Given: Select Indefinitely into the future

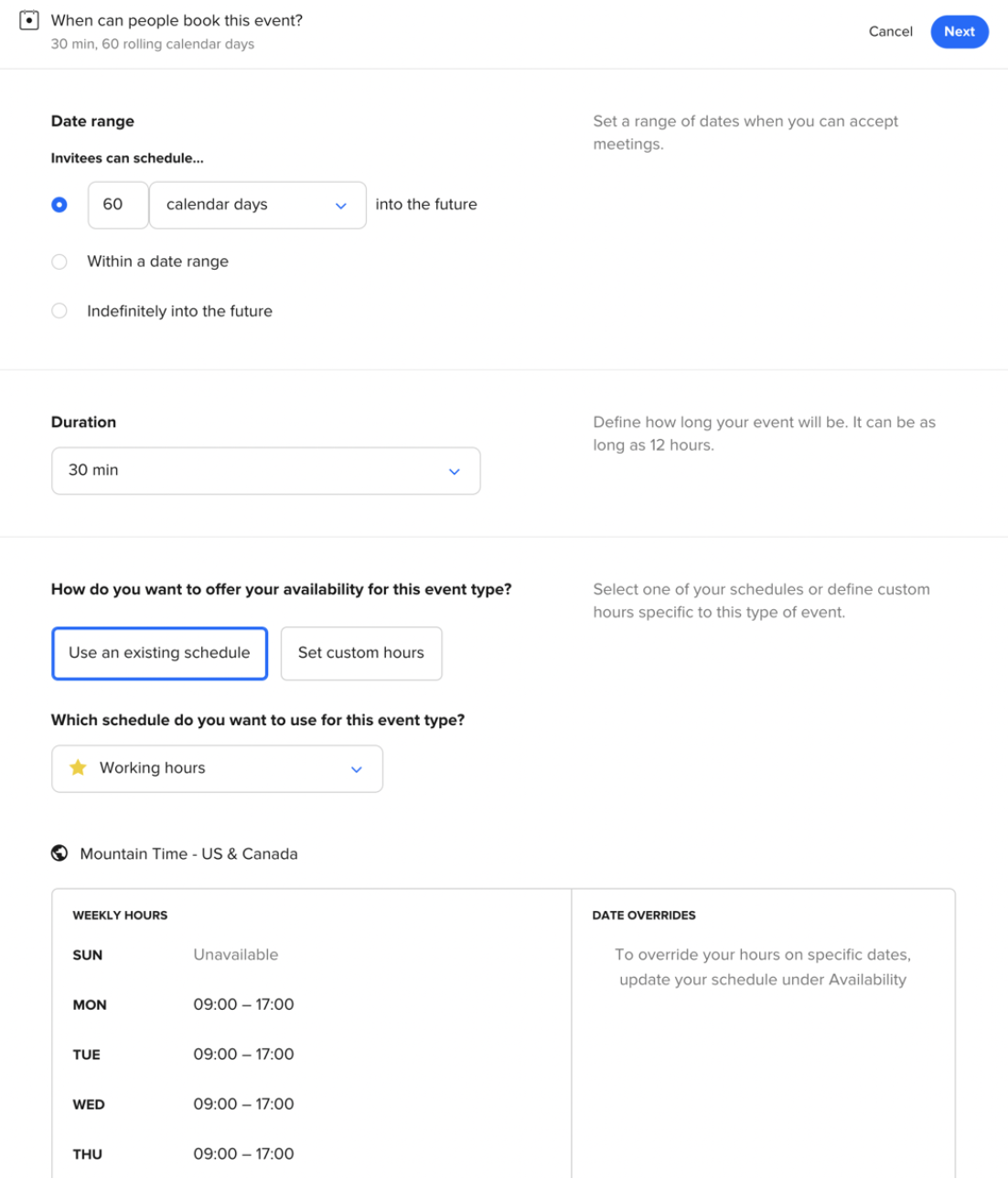Looking at the screenshot, I should tap(59, 311).
